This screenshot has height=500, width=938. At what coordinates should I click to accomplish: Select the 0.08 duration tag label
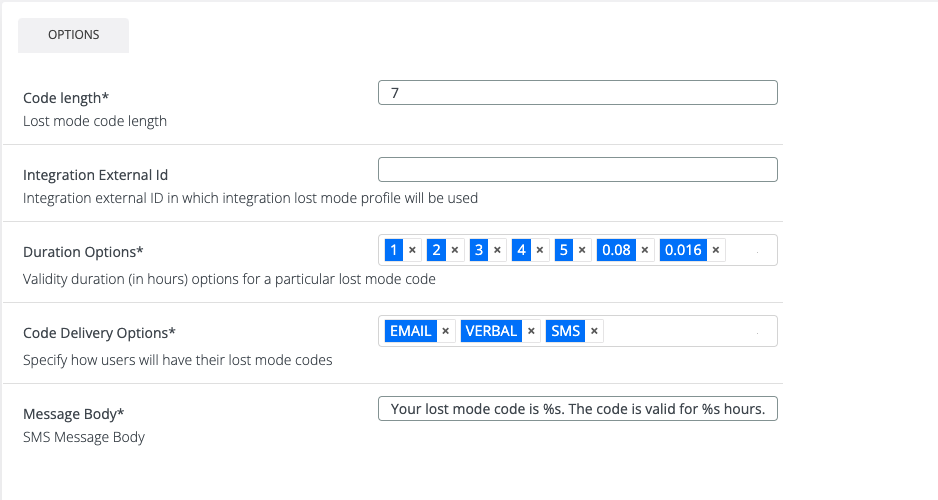pyautogui.click(x=616, y=250)
